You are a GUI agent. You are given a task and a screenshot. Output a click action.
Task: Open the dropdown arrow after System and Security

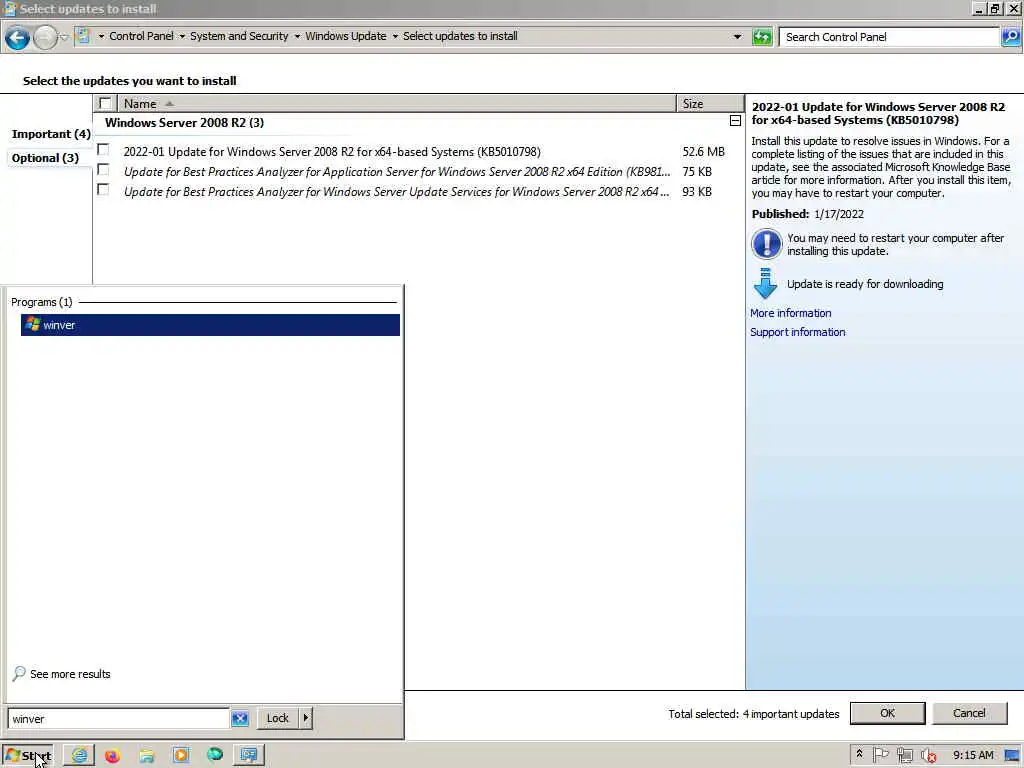click(x=297, y=36)
